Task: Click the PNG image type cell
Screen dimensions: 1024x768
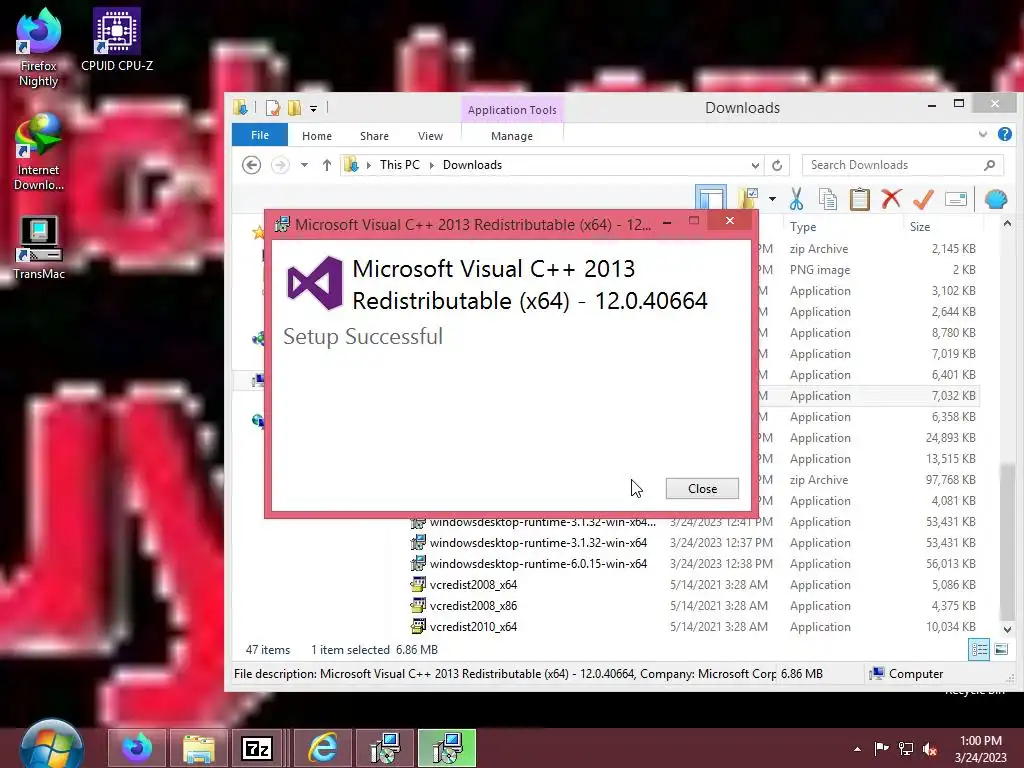Action: pyautogui.click(x=820, y=270)
